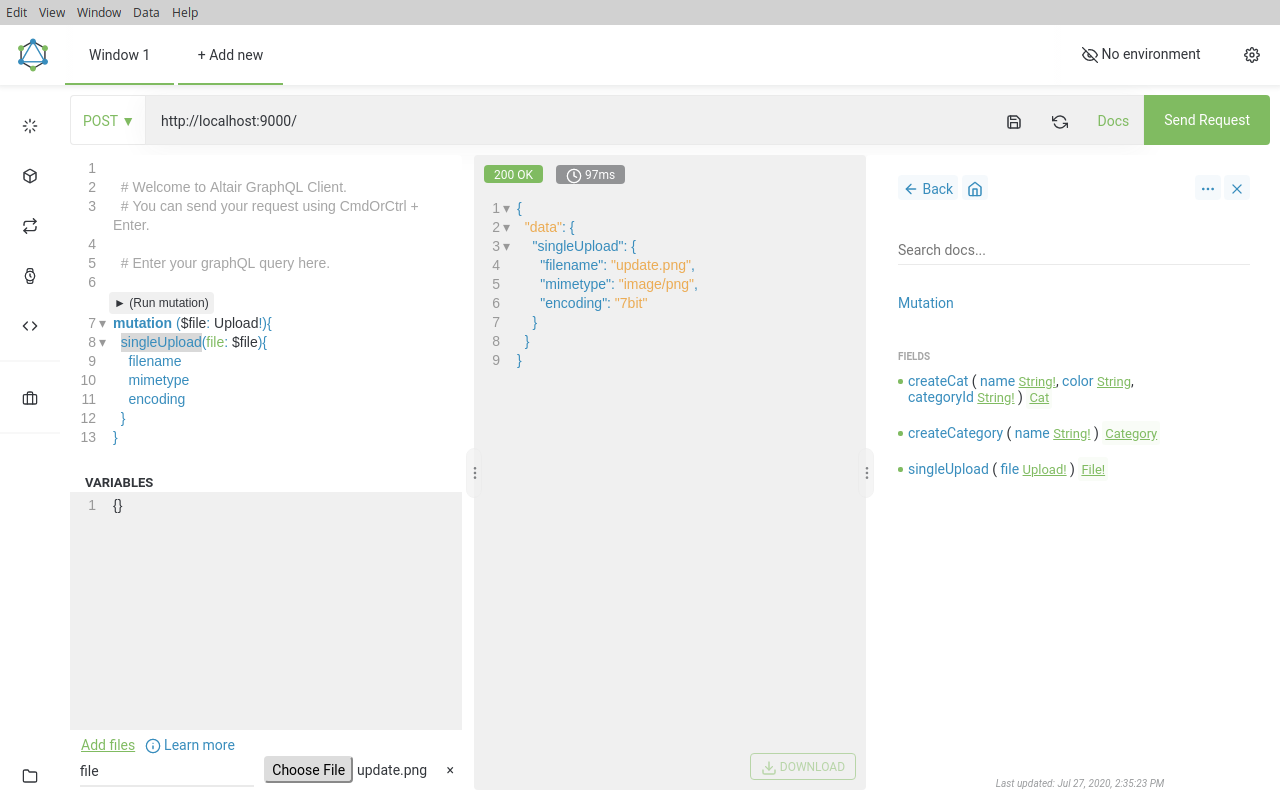
Task: Open the HTTP method POST dropdown
Action: point(107,120)
